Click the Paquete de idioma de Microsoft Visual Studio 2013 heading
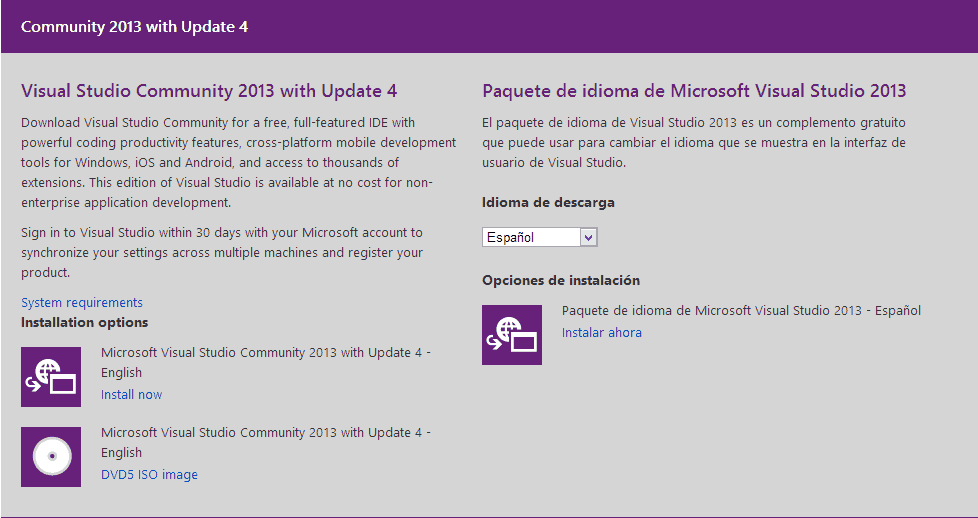The width and height of the screenshot is (978, 518). pos(694,91)
